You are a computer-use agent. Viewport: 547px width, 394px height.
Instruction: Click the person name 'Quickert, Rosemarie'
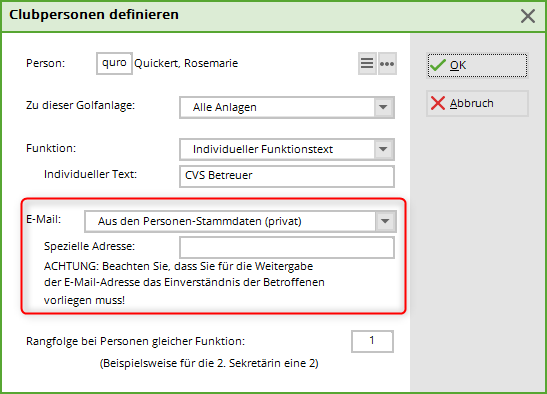point(186,63)
